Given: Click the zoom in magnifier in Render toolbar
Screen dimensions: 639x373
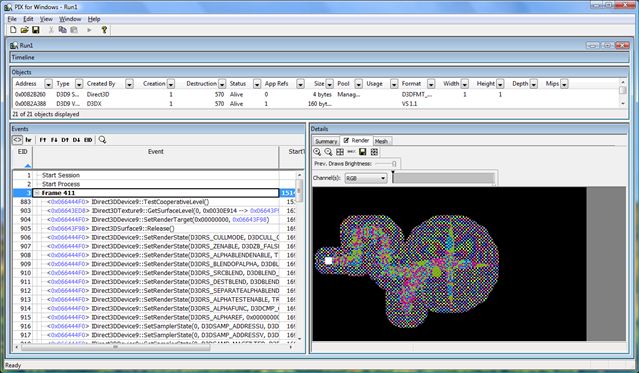Looking at the screenshot, I should [x=317, y=152].
